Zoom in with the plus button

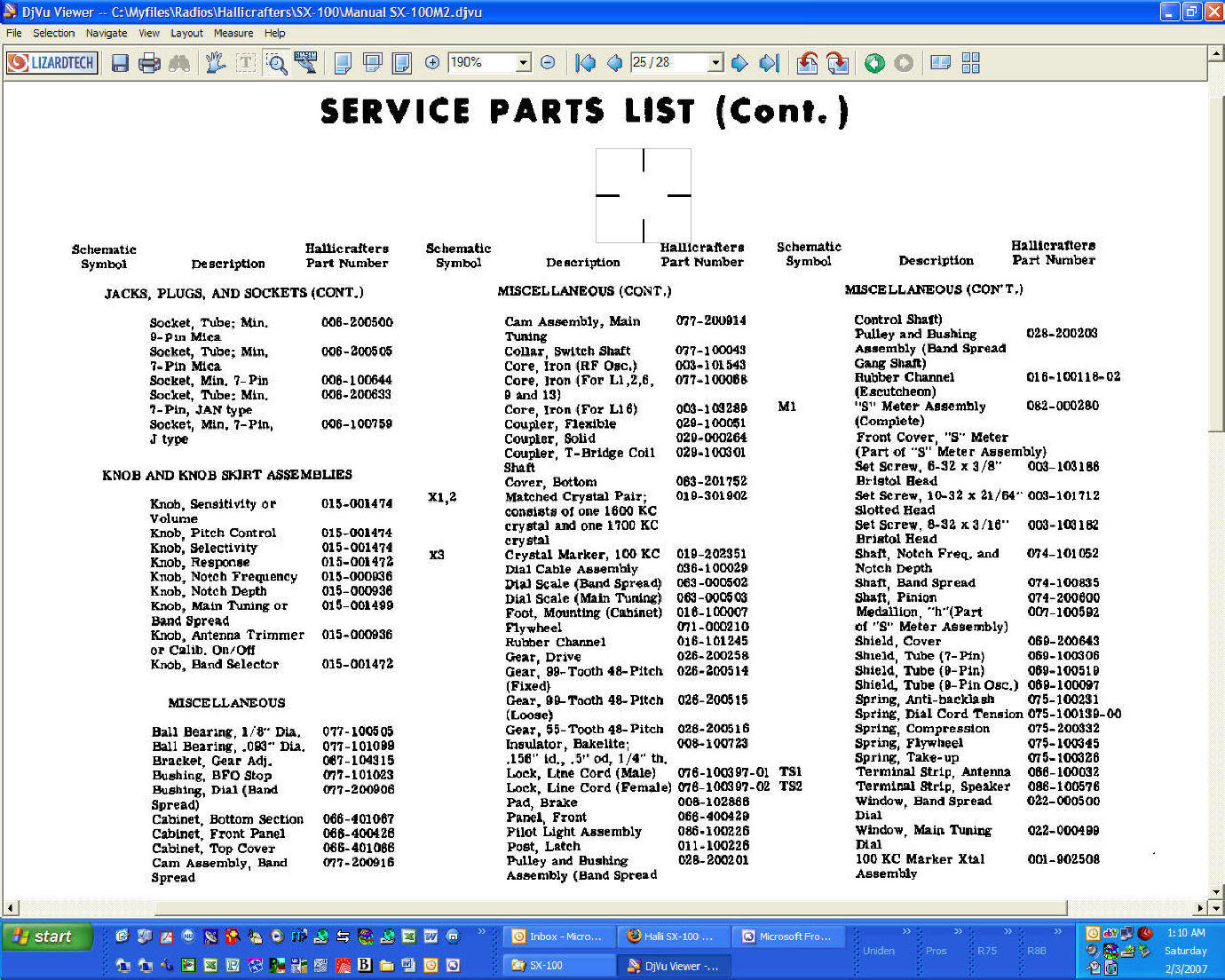pyautogui.click(x=432, y=62)
